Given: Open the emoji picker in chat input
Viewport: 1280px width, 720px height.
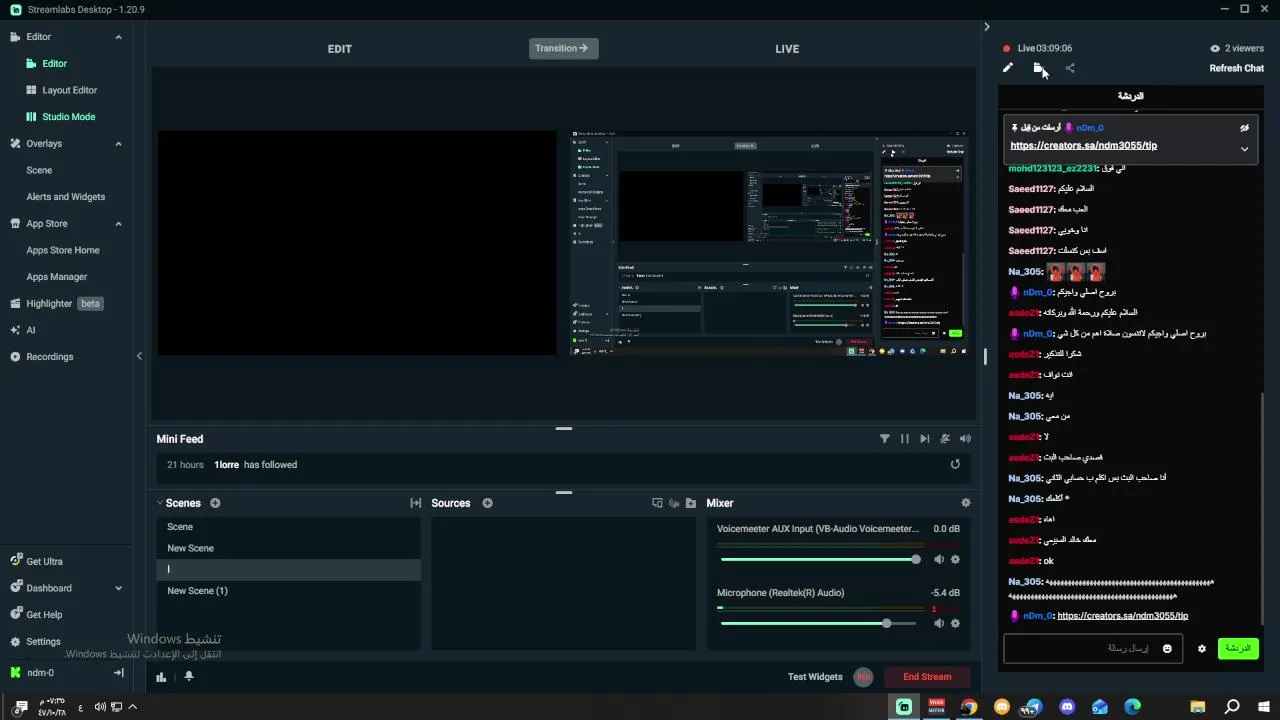Looking at the screenshot, I should coord(1167,648).
